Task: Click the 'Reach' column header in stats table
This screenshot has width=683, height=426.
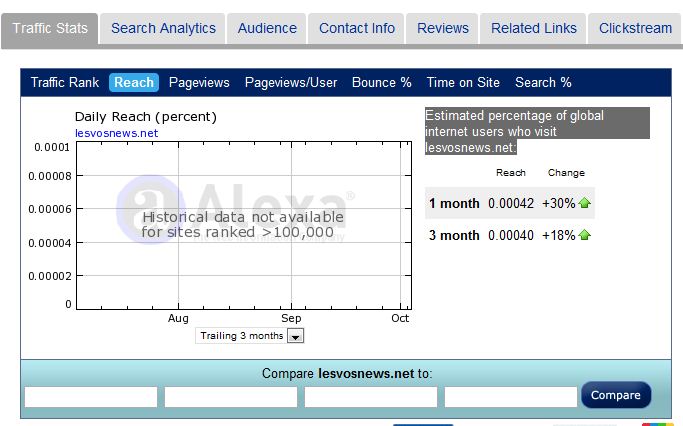Action: 511,173
